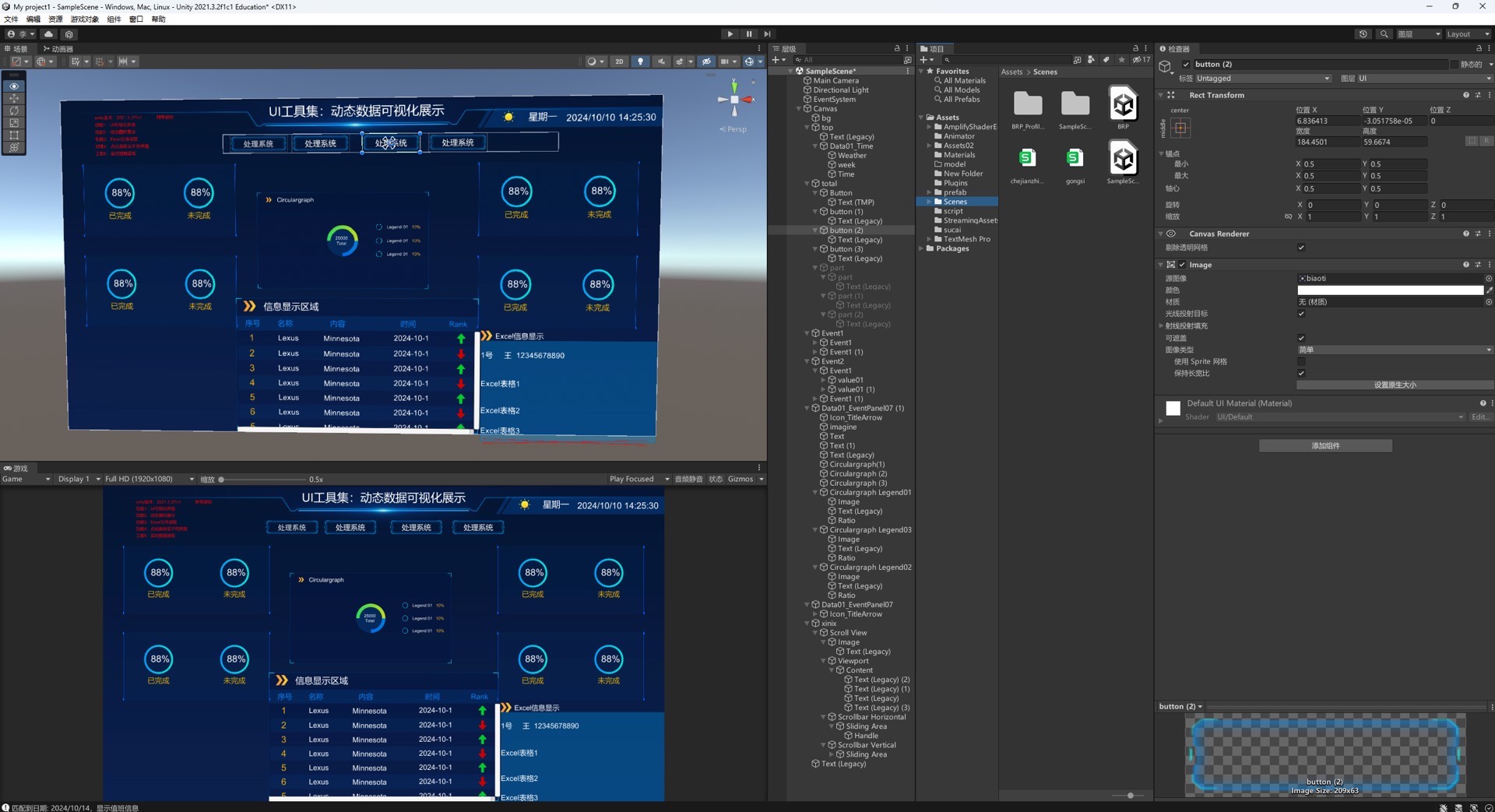Click the white 颜色 swatch in Image
Viewport: 1495px width, 812px height.
pos(1389,290)
